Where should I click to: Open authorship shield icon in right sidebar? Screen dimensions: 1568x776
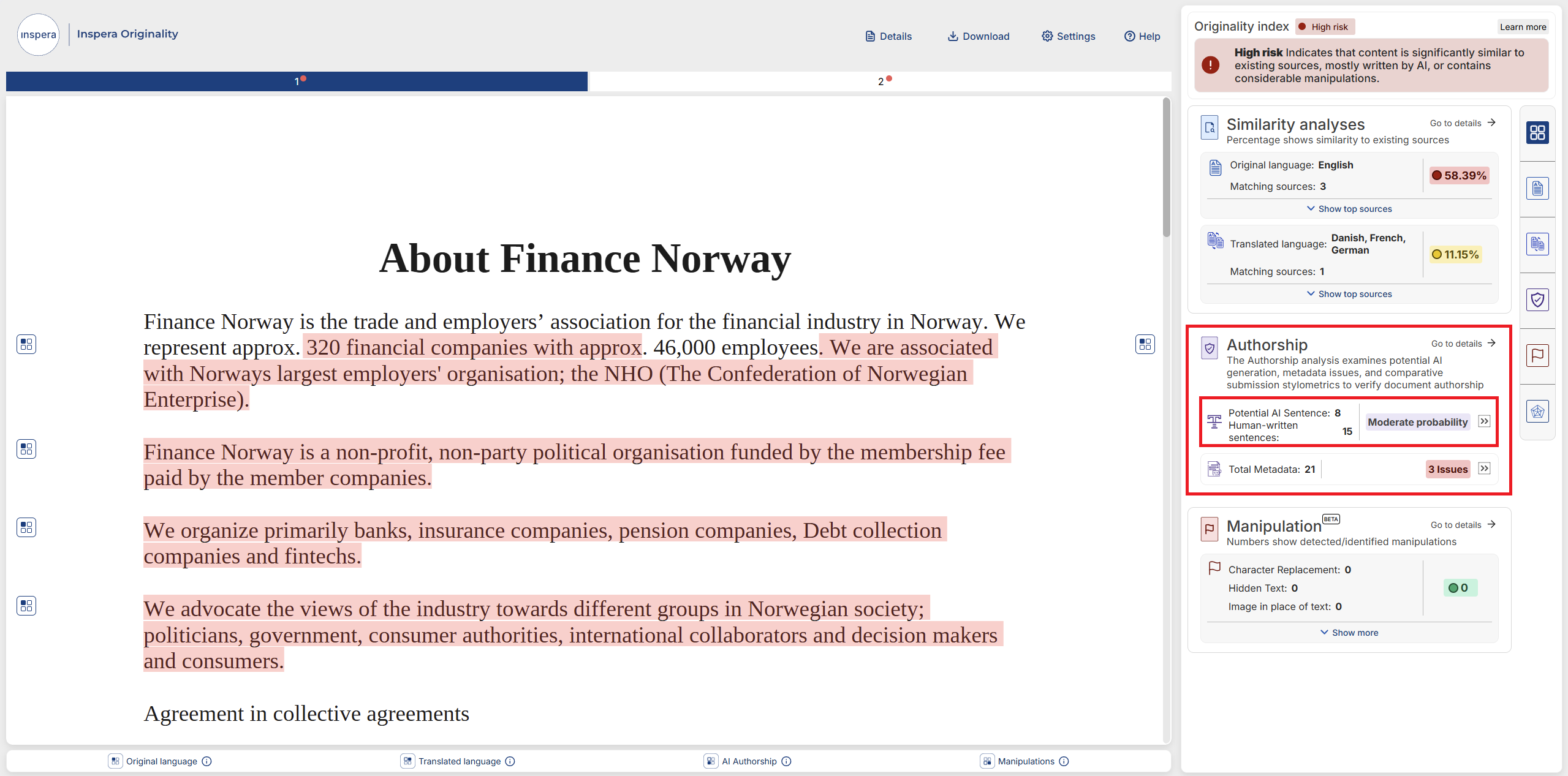(x=1537, y=300)
